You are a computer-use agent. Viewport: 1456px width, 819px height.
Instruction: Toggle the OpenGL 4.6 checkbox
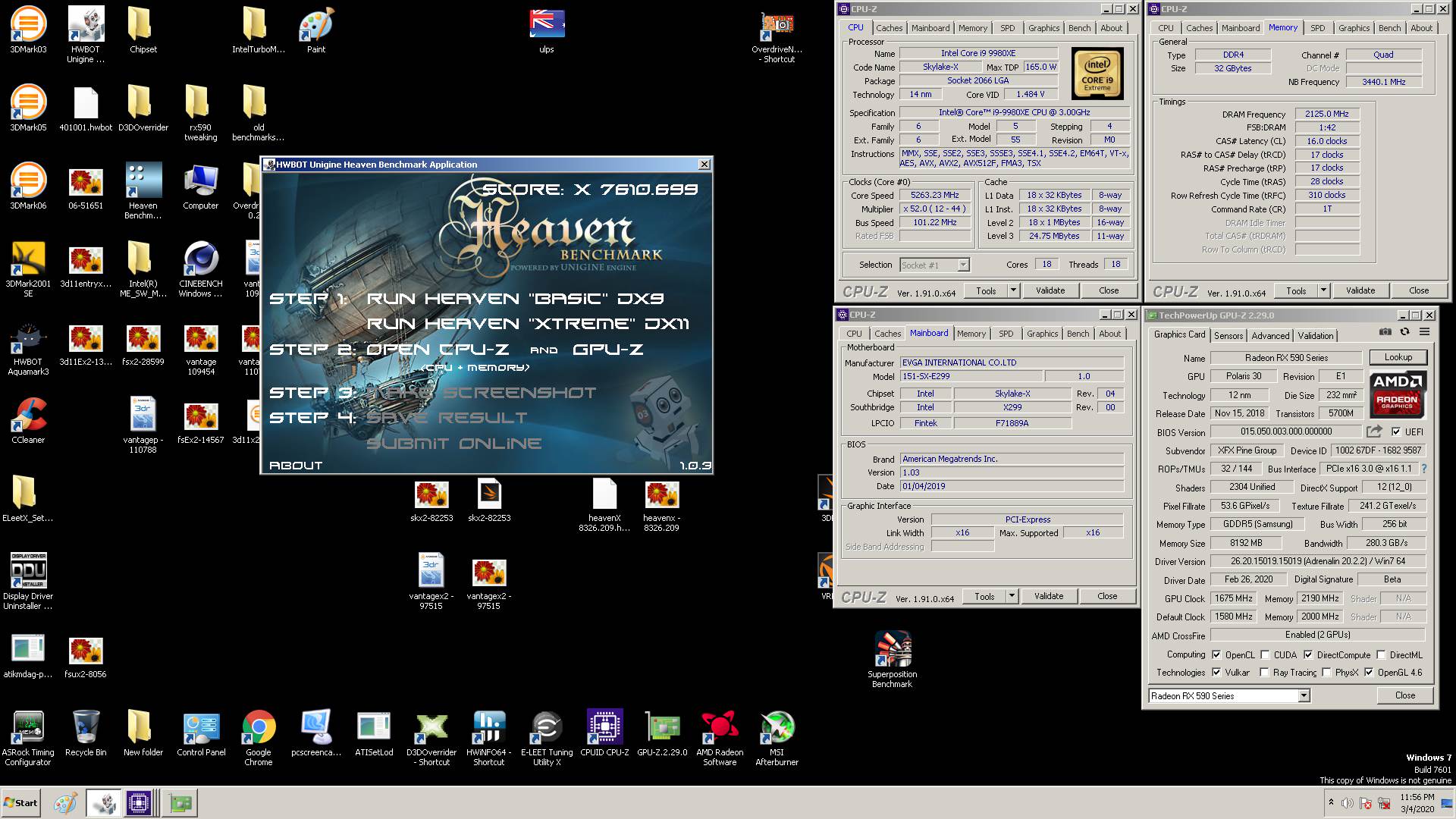coord(1369,672)
